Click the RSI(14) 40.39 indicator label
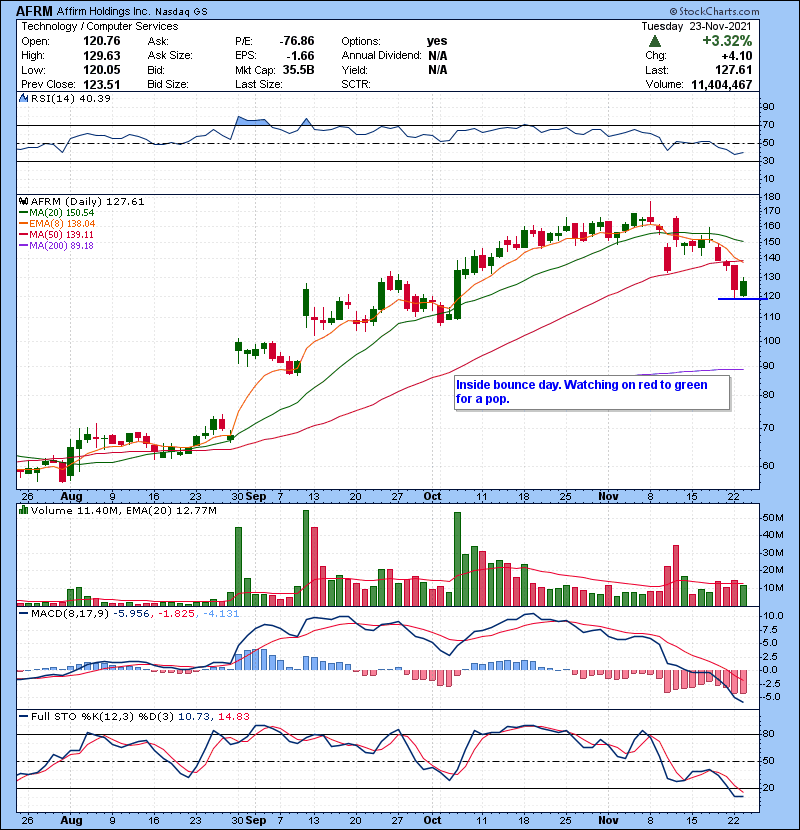This screenshot has width=800, height=830. [x=71, y=98]
